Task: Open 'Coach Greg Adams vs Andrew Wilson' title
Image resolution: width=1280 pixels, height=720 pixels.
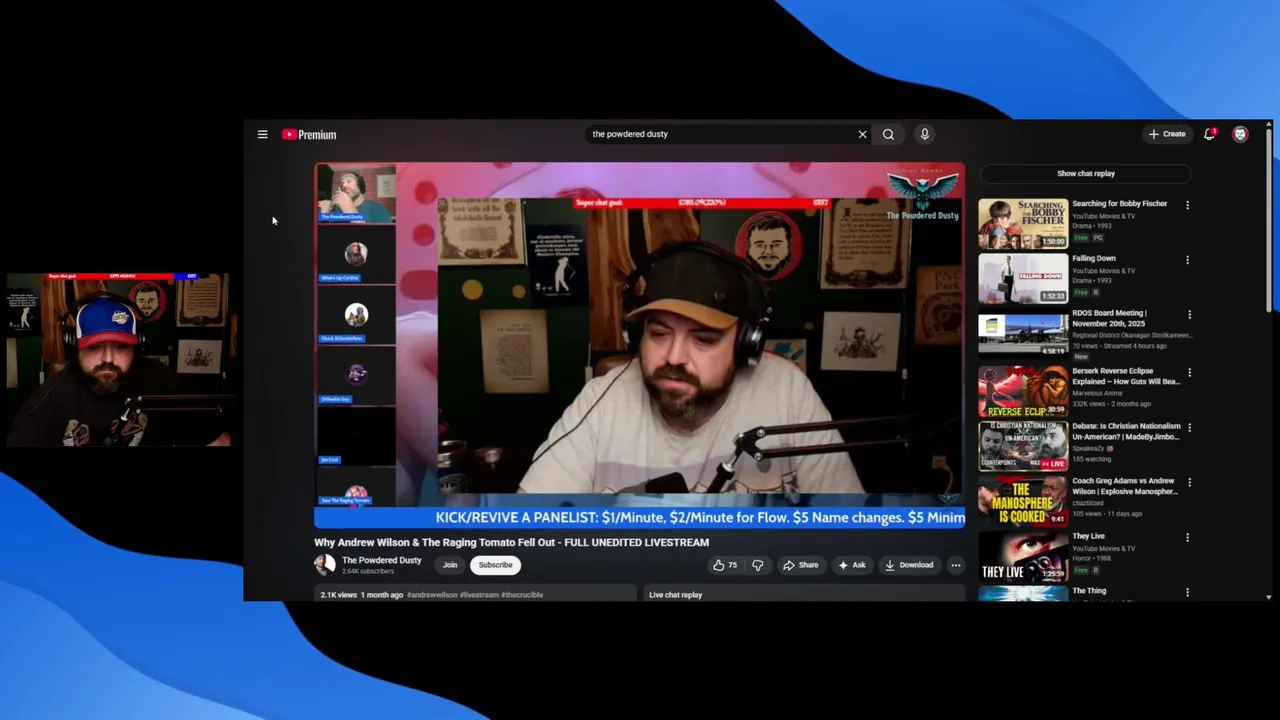Action: (1125, 486)
